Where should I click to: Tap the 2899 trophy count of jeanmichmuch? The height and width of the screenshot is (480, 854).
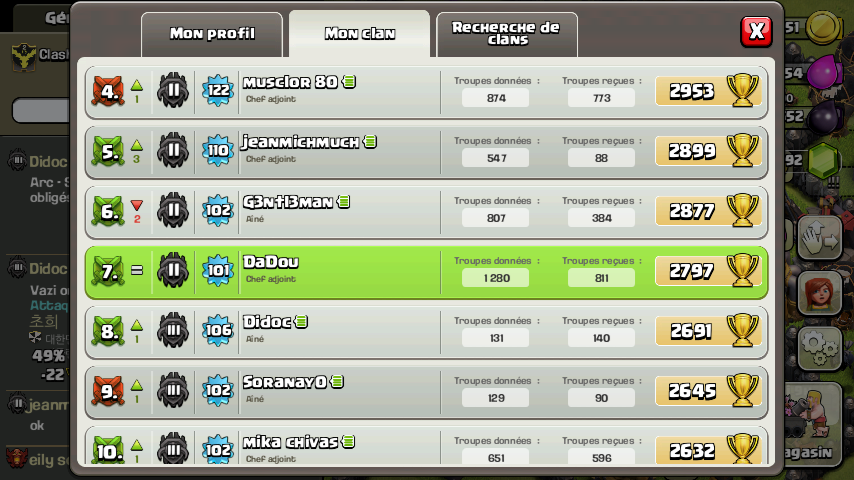pyautogui.click(x=692, y=151)
